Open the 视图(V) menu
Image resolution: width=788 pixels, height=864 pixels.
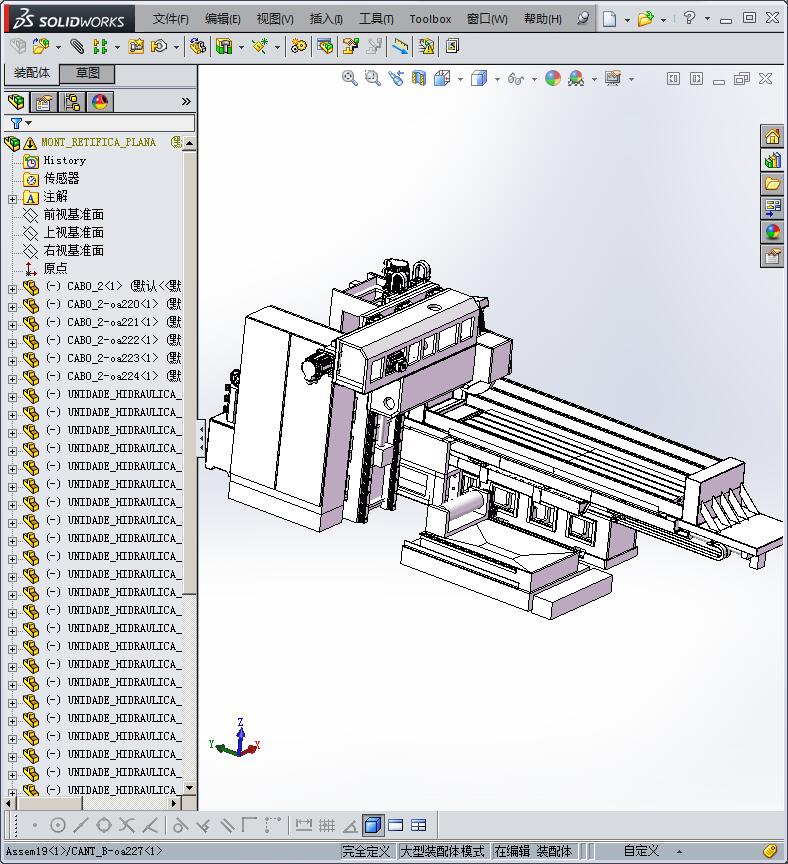[275, 19]
